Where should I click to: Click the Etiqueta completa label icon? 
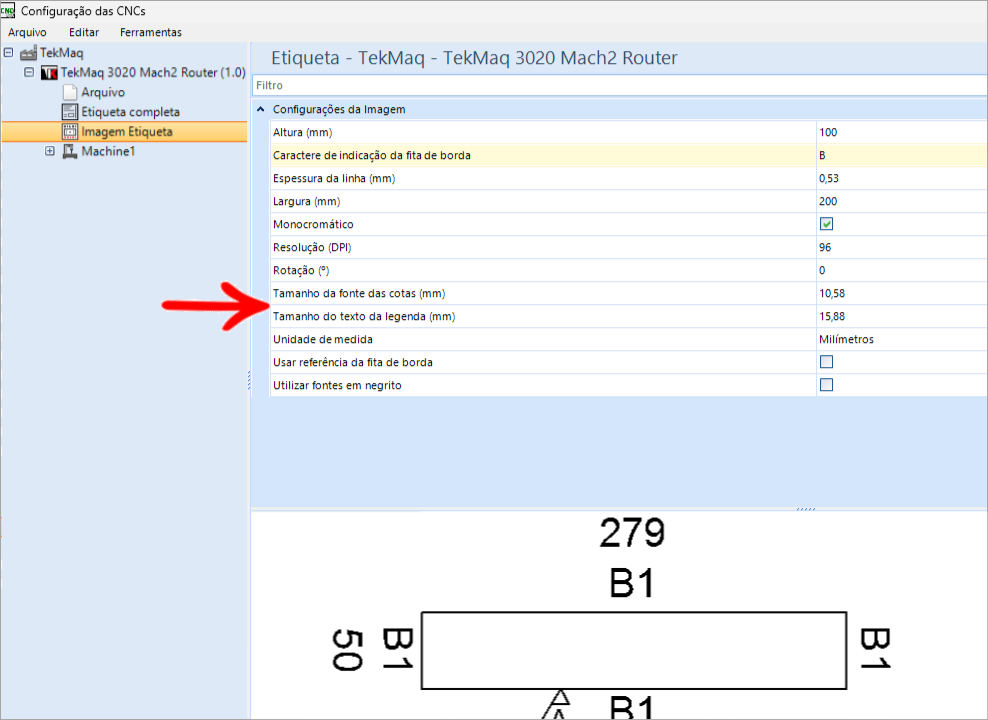[x=69, y=111]
